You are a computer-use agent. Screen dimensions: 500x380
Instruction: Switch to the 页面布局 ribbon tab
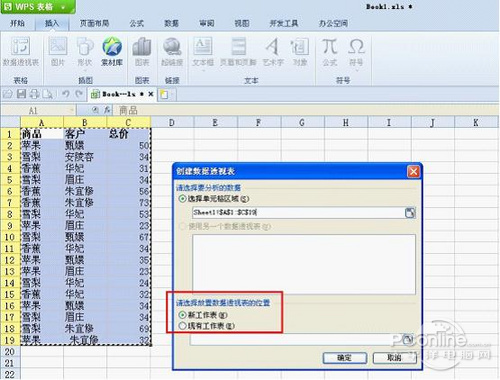[94, 23]
